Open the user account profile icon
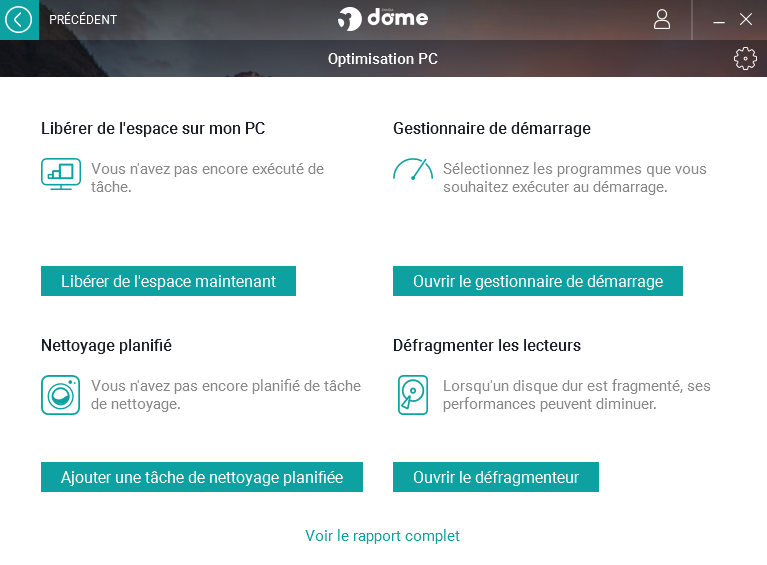Screen dimensions: 767x565 (662, 19)
